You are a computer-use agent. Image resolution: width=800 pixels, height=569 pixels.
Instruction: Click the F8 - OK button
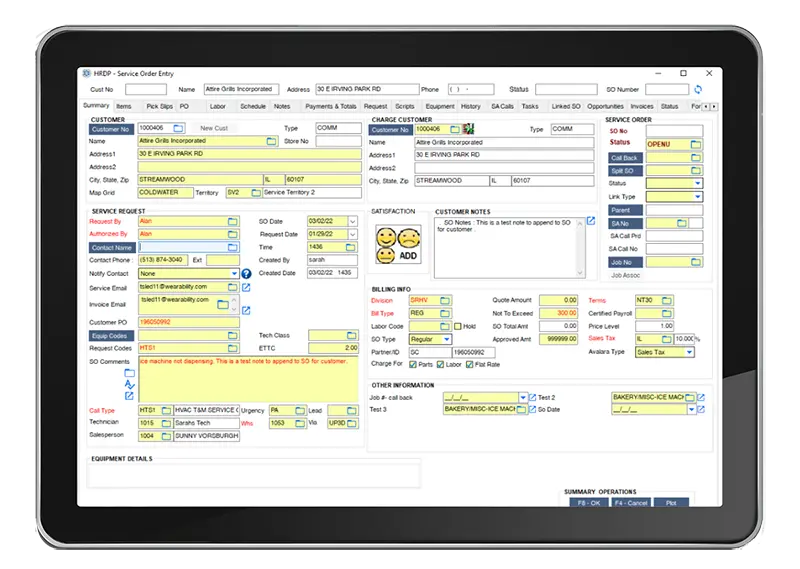click(589, 503)
